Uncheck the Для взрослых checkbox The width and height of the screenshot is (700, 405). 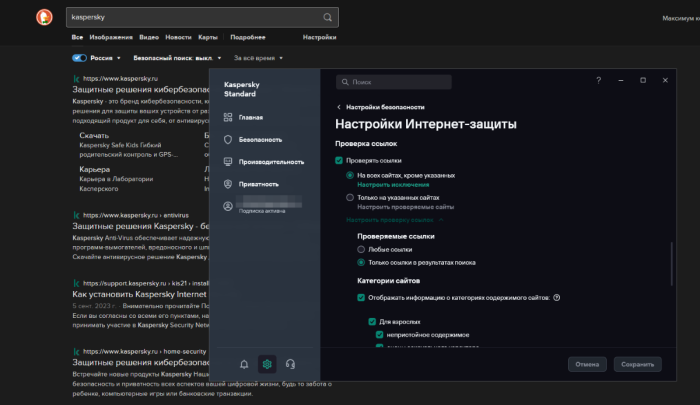click(x=372, y=321)
